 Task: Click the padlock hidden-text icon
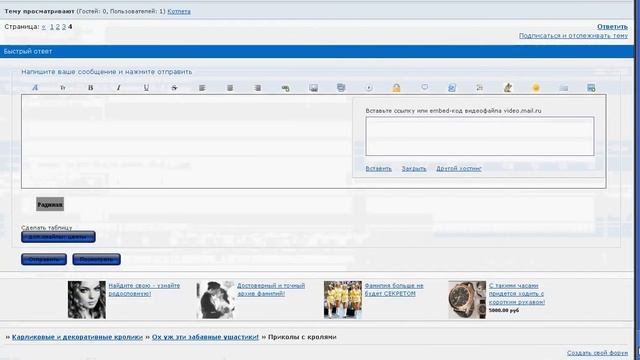[396, 87]
